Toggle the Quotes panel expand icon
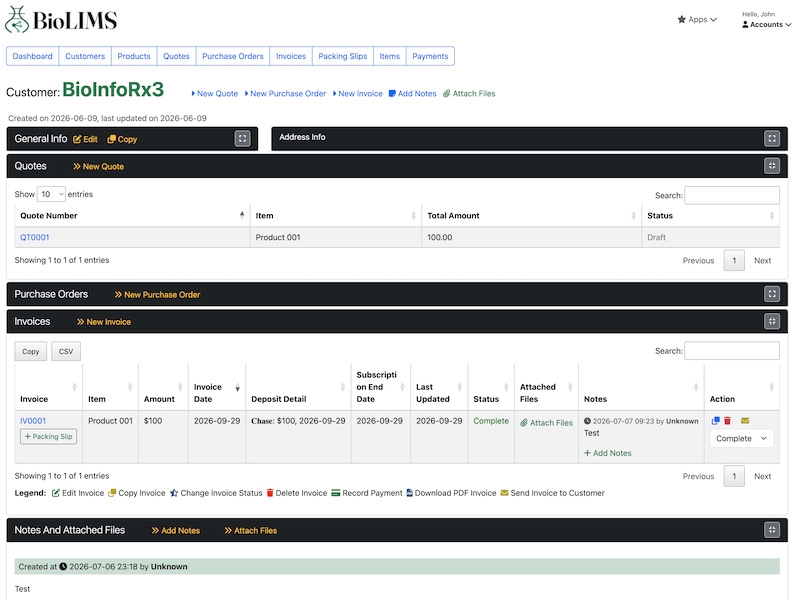The image size is (795, 600). pyautogui.click(x=772, y=166)
